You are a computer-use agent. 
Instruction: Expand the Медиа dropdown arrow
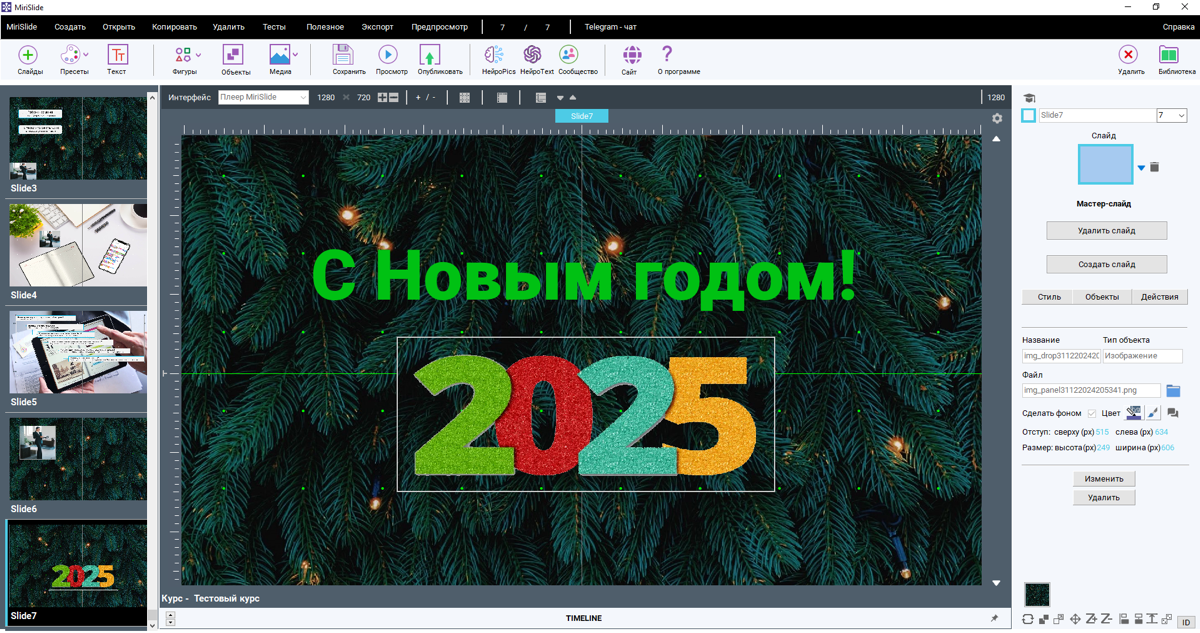point(294,52)
